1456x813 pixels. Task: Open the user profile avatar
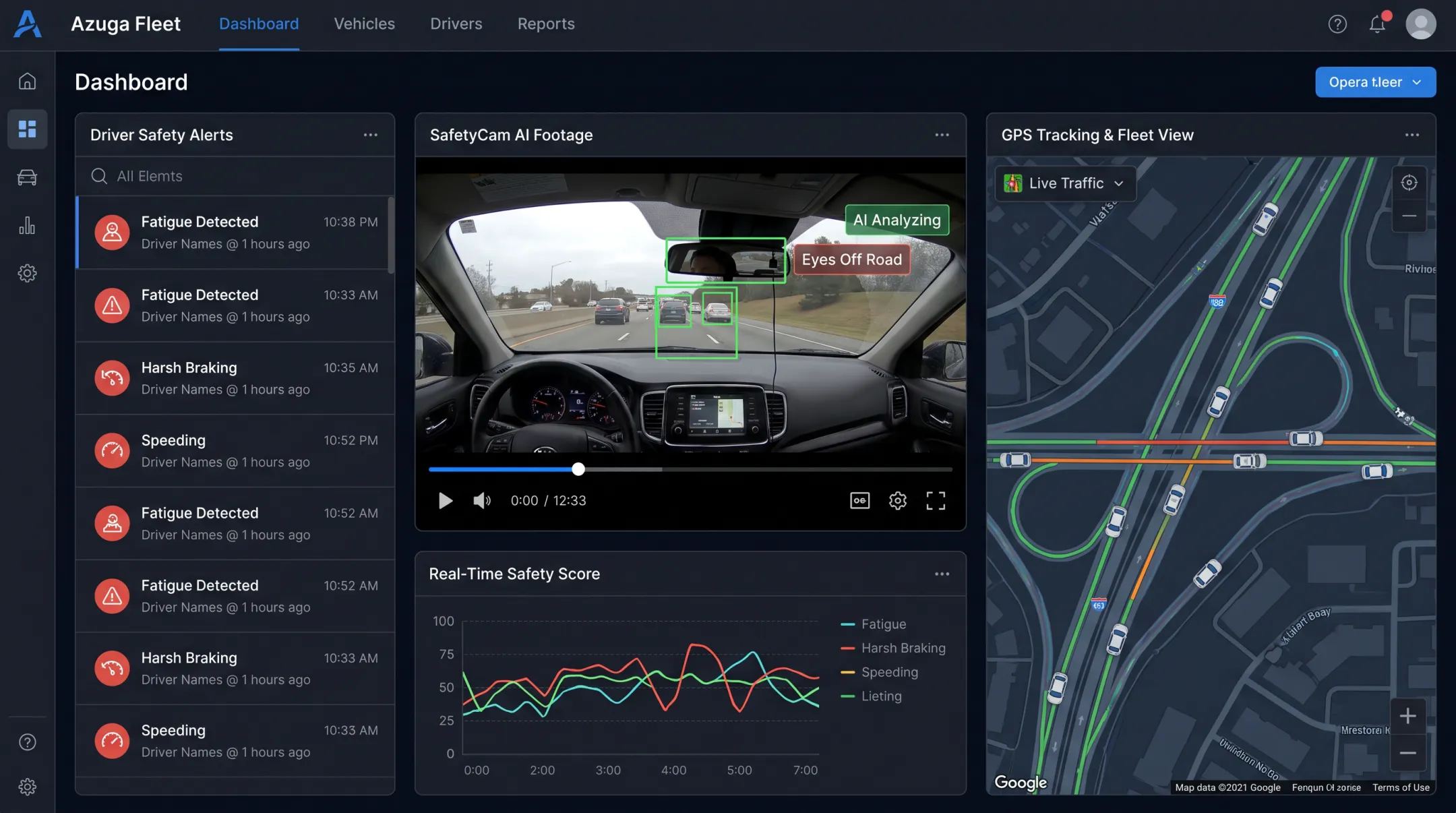(1421, 24)
